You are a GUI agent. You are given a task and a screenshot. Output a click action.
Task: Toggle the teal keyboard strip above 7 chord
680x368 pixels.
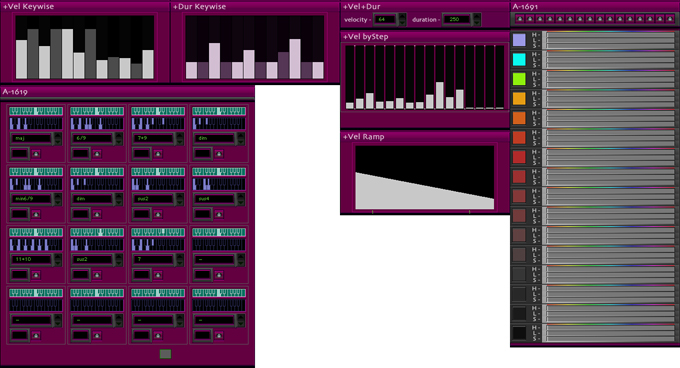coord(158,233)
